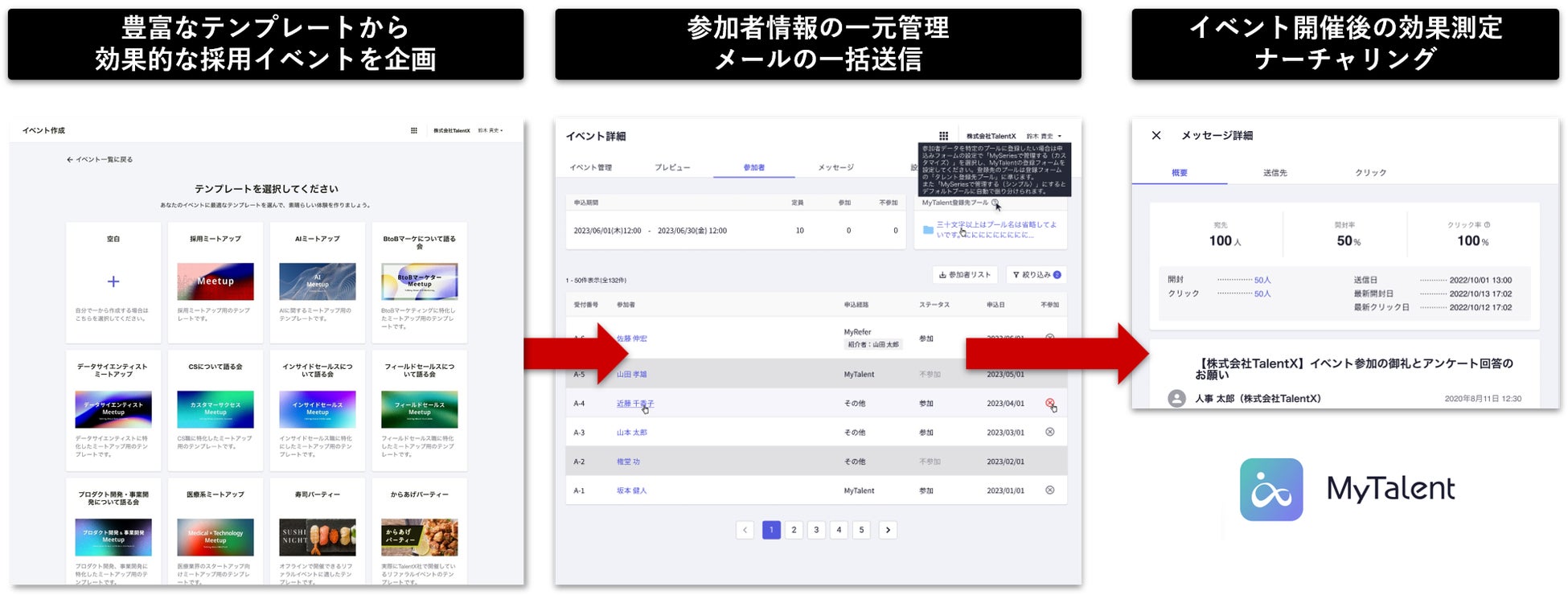Click the plus icon on the 空白 template
1568x595 pixels.
click(x=113, y=281)
